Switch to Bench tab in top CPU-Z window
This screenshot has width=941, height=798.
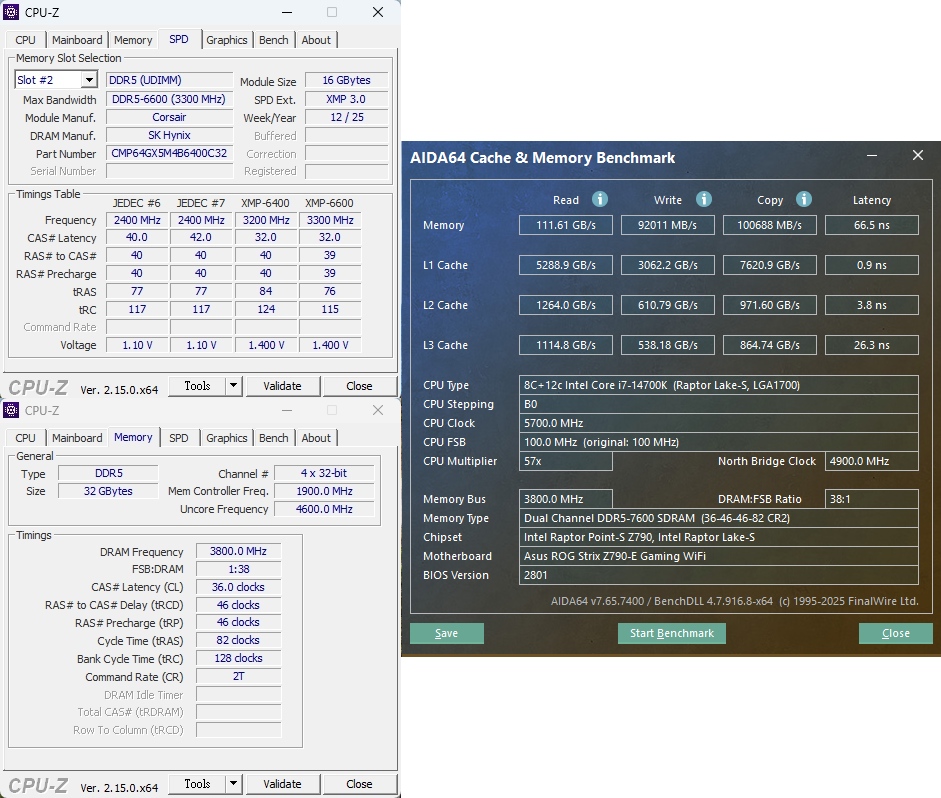click(274, 40)
